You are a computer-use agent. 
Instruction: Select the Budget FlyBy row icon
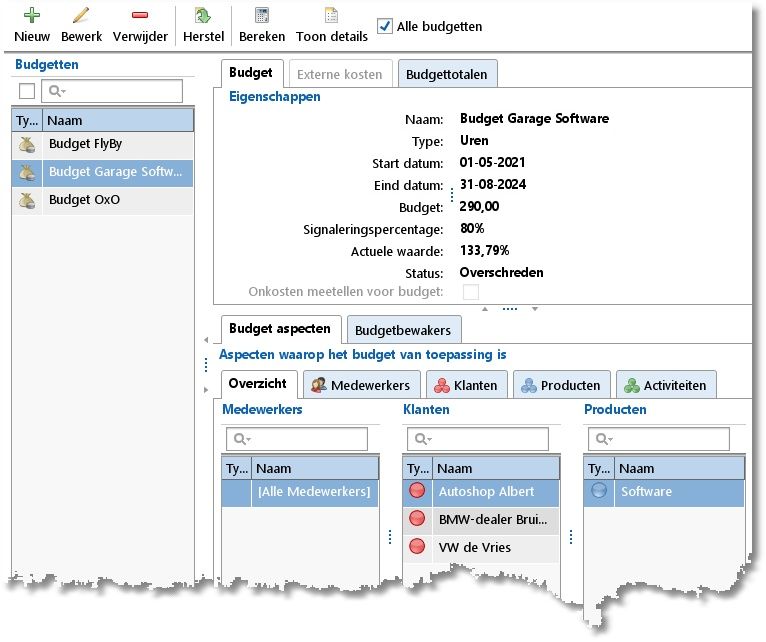(x=27, y=144)
